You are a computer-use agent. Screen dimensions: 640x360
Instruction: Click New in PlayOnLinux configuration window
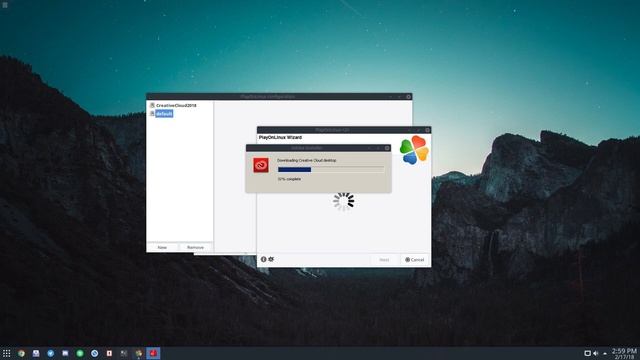(162, 247)
